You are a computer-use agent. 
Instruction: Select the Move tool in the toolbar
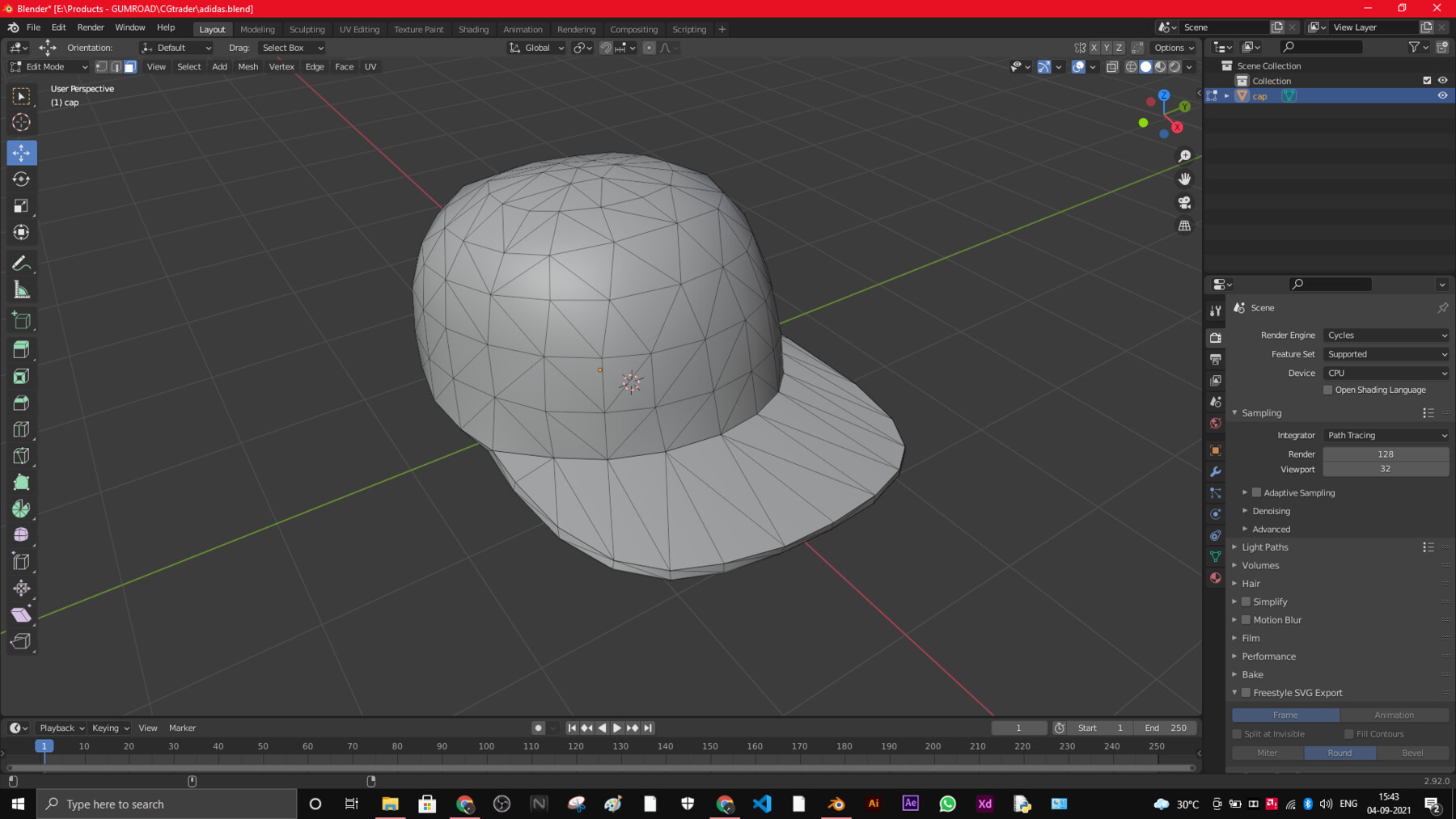point(21,152)
